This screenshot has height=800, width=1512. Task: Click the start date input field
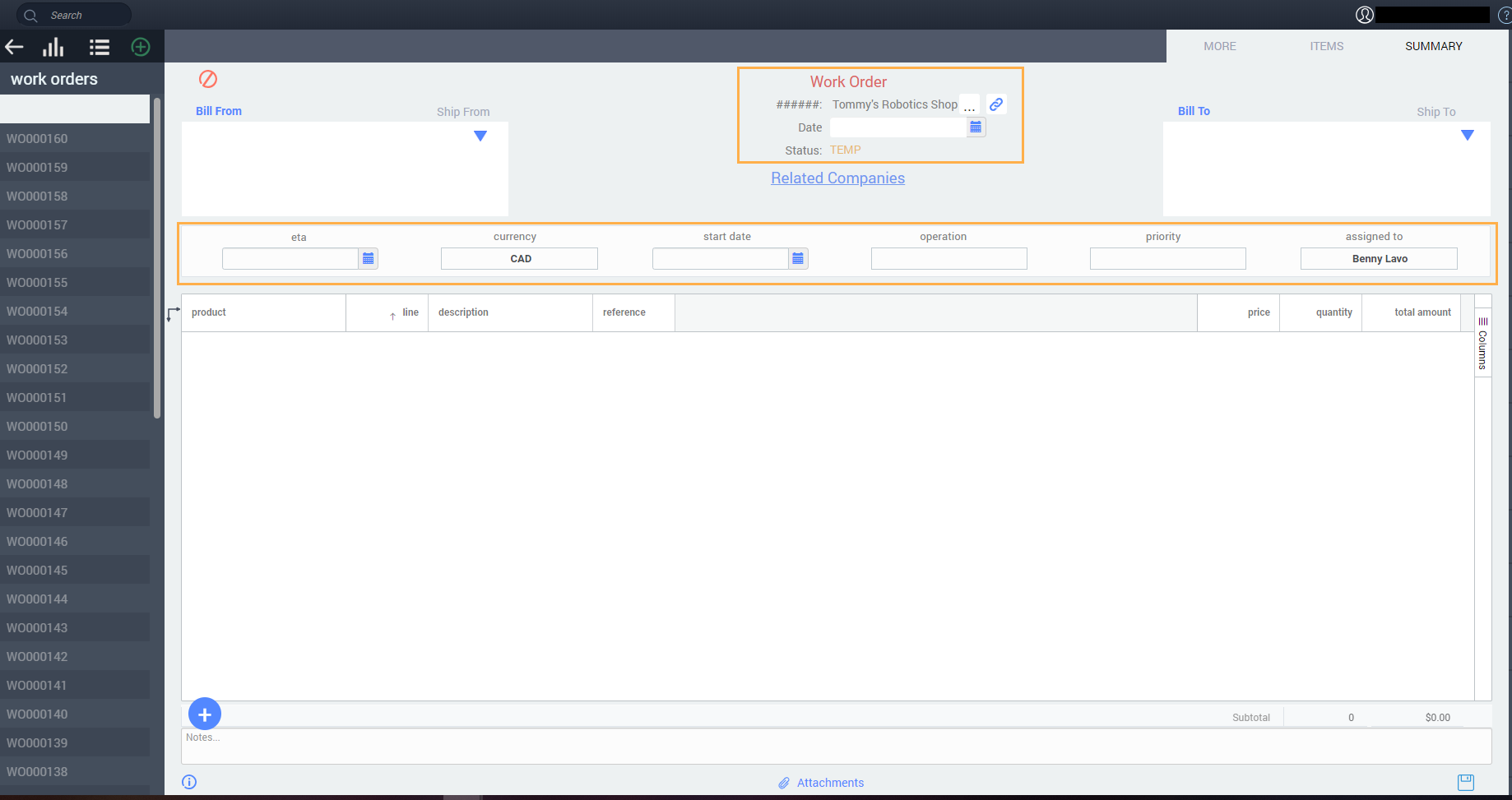pyautogui.click(x=721, y=259)
